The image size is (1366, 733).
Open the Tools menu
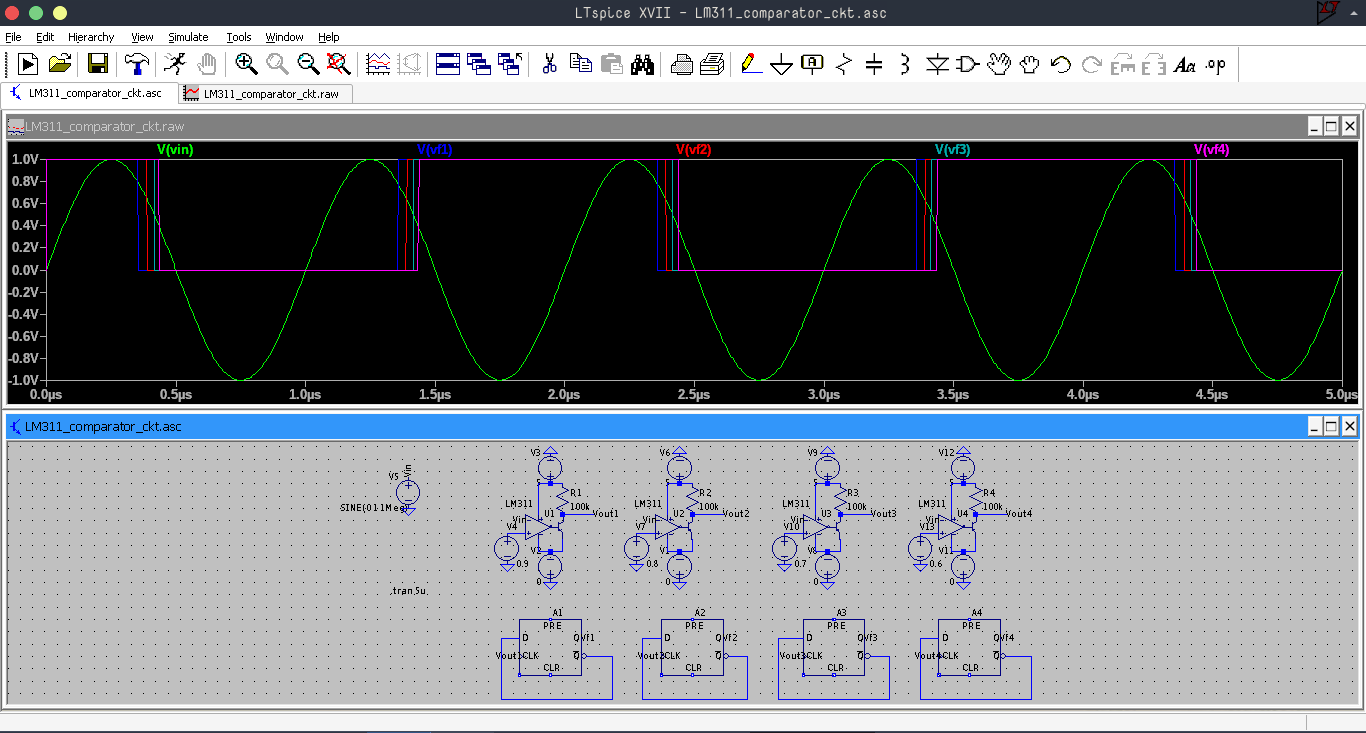[239, 37]
